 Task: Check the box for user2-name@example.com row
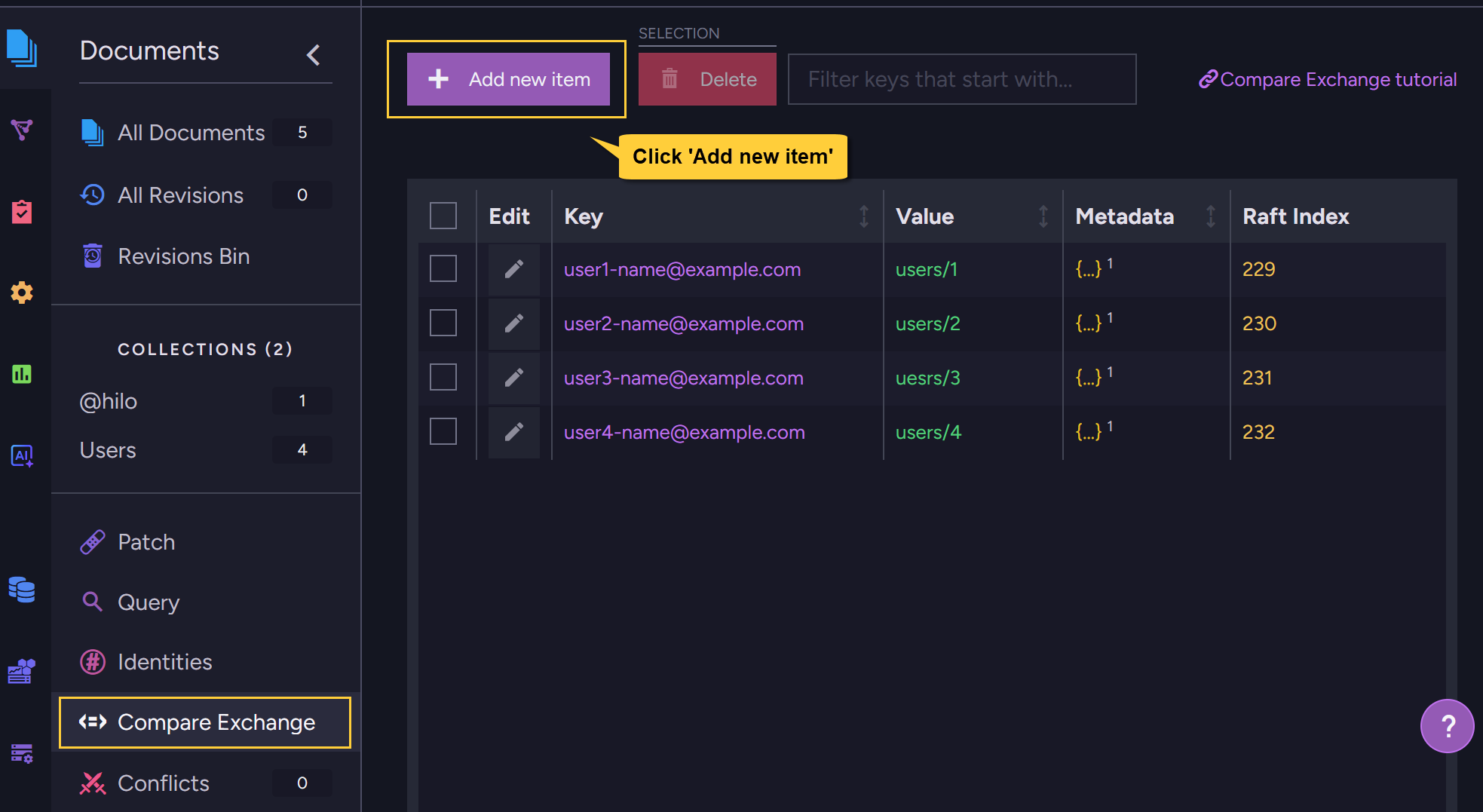(443, 323)
